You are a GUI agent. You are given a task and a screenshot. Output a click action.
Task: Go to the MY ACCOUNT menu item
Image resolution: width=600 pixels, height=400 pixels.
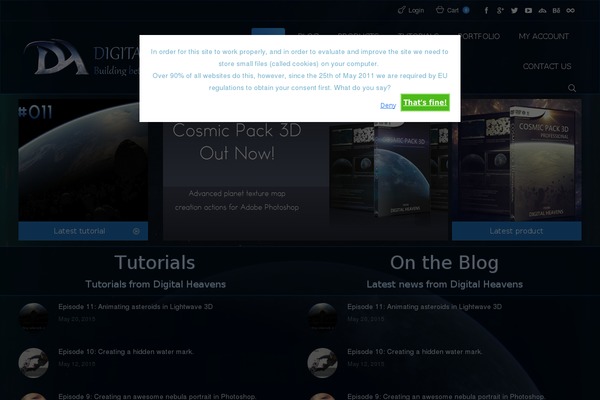543,36
